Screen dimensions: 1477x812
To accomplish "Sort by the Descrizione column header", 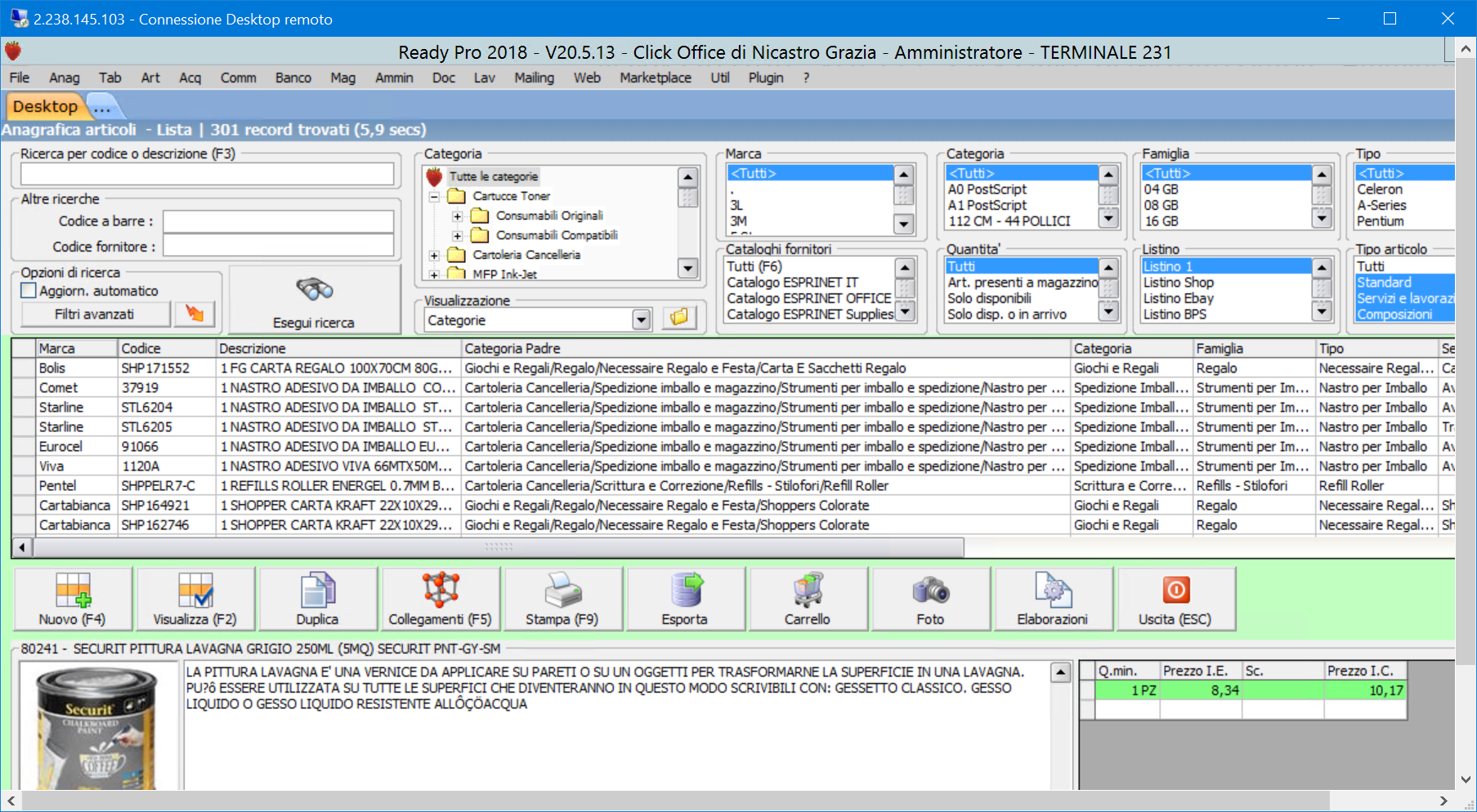I will (339, 348).
